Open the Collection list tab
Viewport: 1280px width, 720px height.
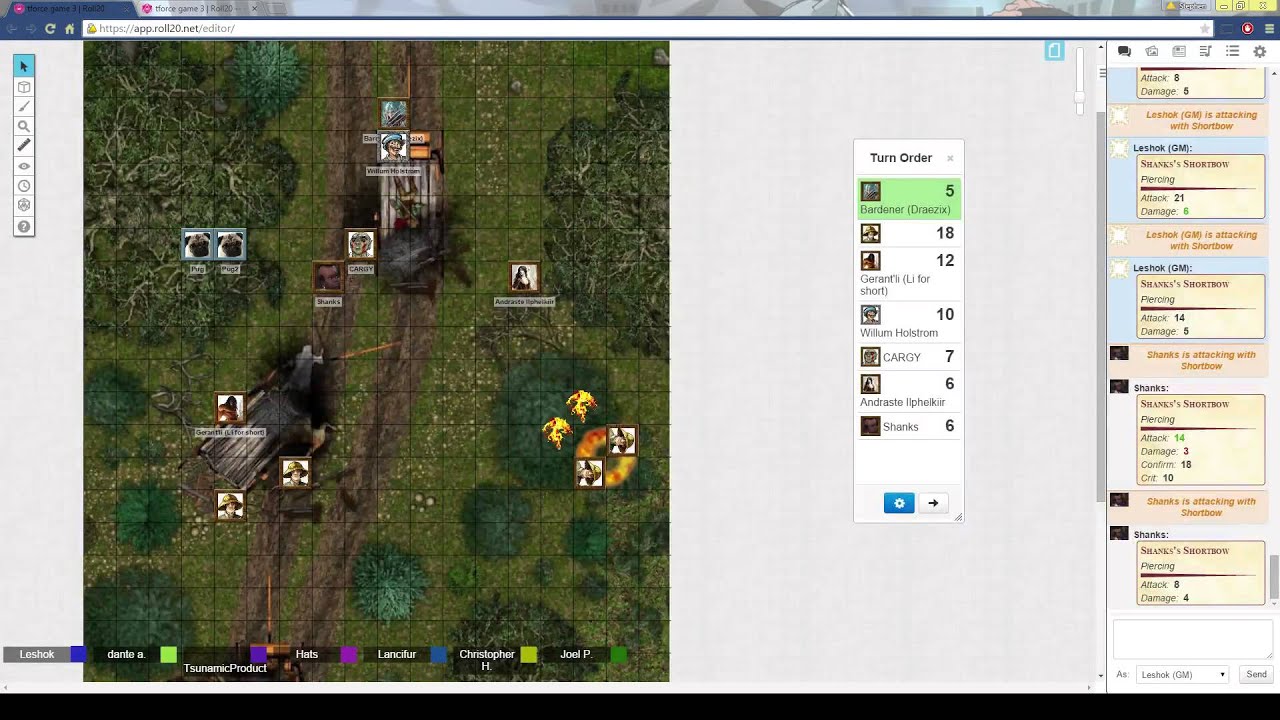tap(1233, 51)
